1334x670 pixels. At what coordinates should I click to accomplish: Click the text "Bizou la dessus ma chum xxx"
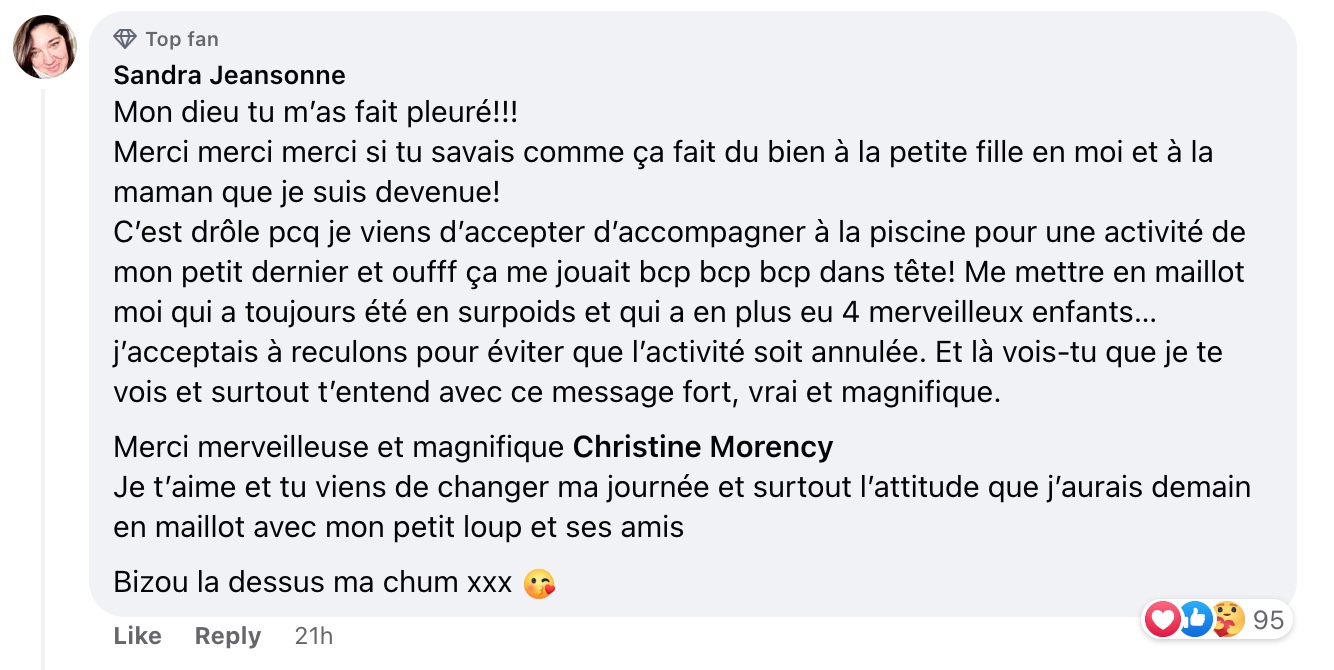(313, 582)
